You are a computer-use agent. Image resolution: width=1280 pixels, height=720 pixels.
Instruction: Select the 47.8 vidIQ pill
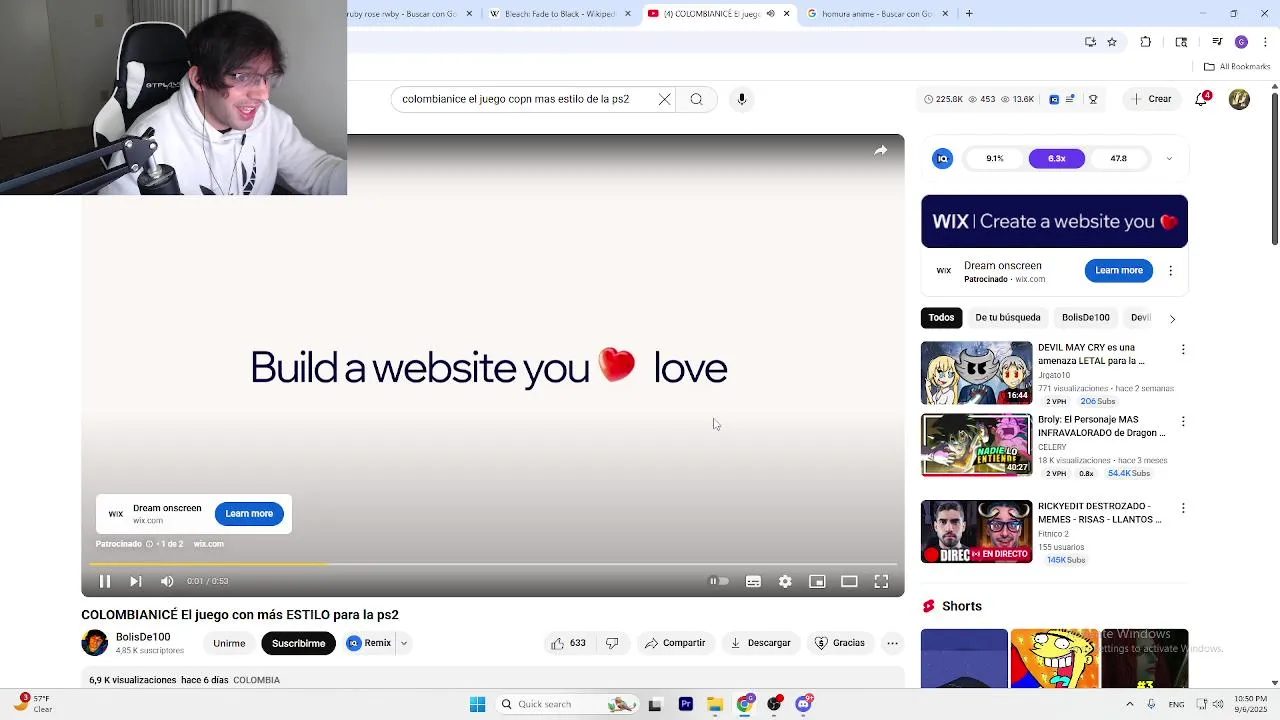[1118, 158]
